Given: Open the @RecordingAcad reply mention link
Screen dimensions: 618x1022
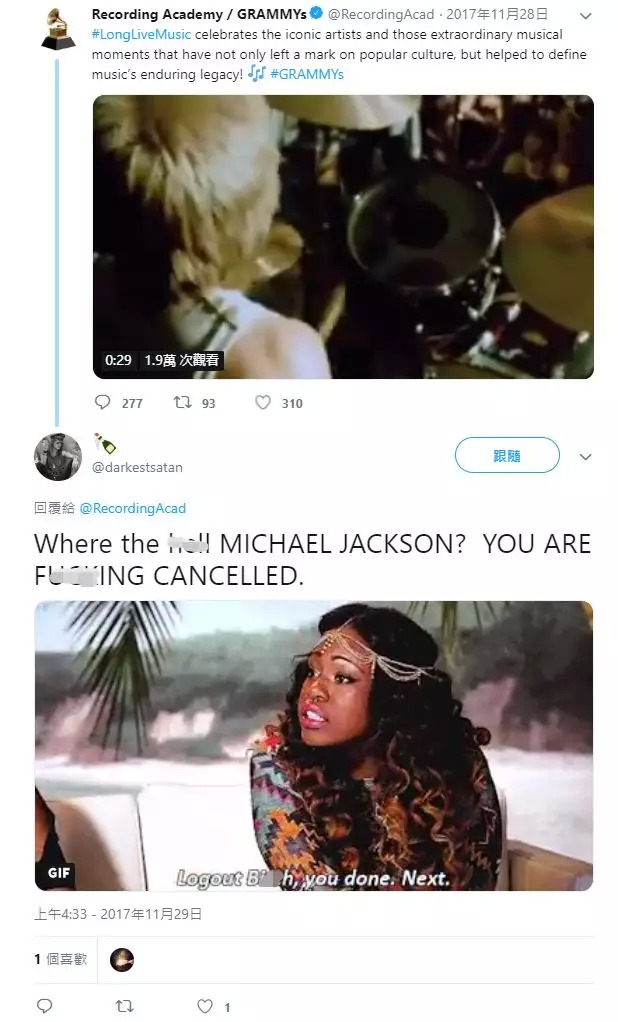Looking at the screenshot, I should [133, 508].
